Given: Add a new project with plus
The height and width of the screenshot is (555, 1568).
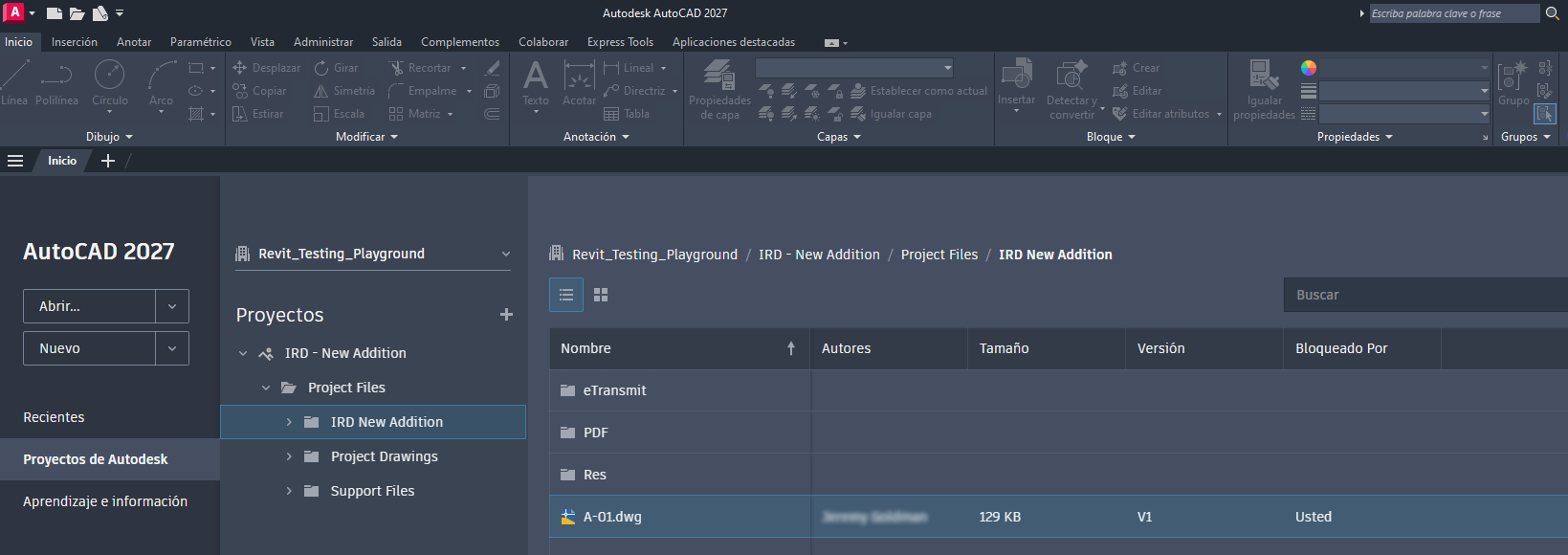Looking at the screenshot, I should click(x=506, y=315).
